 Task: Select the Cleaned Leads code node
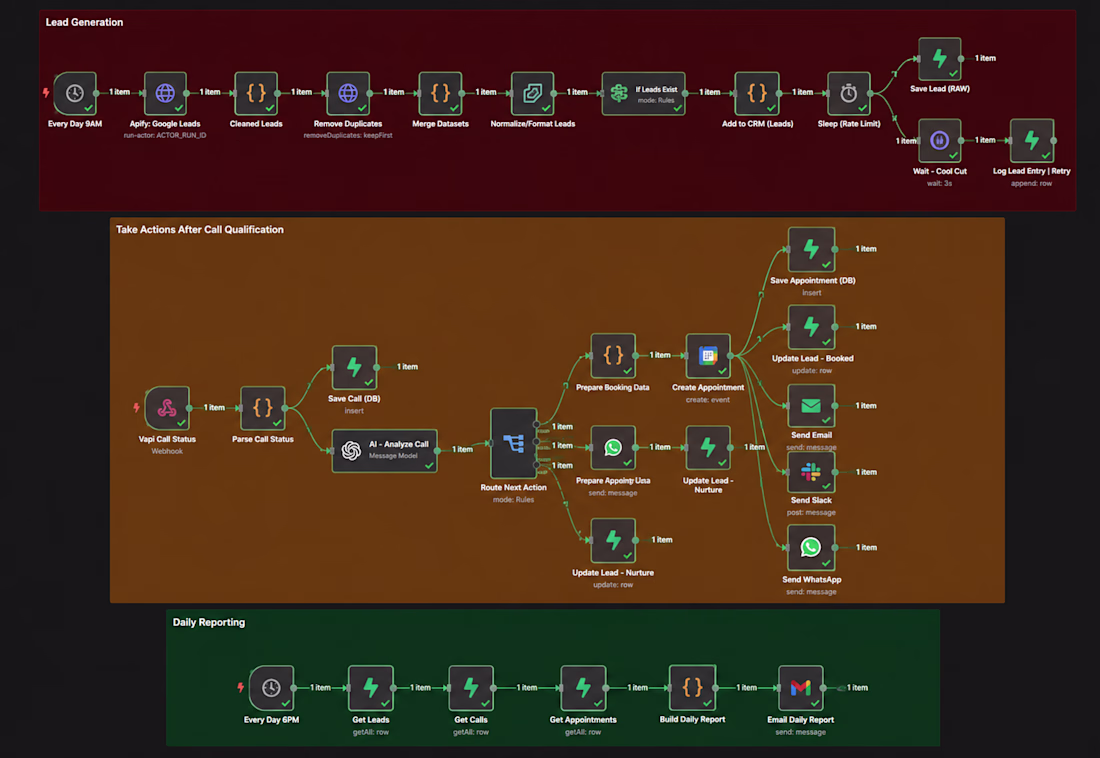coord(256,93)
